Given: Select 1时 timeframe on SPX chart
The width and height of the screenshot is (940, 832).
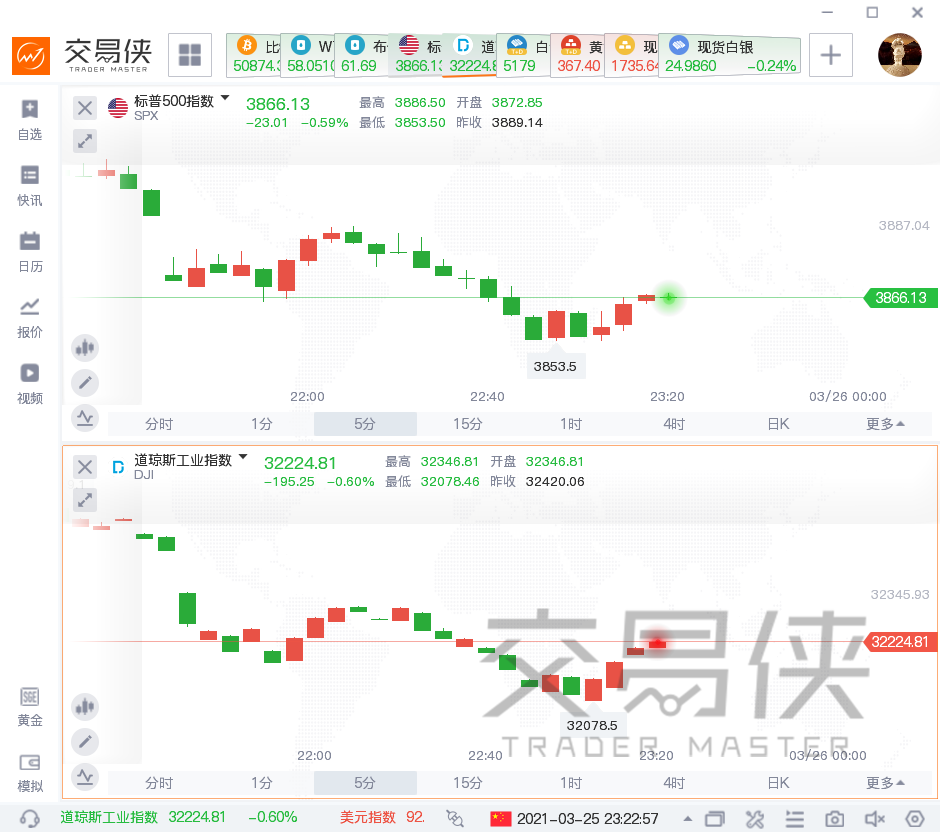Looking at the screenshot, I should pyautogui.click(x=571, y=424).
